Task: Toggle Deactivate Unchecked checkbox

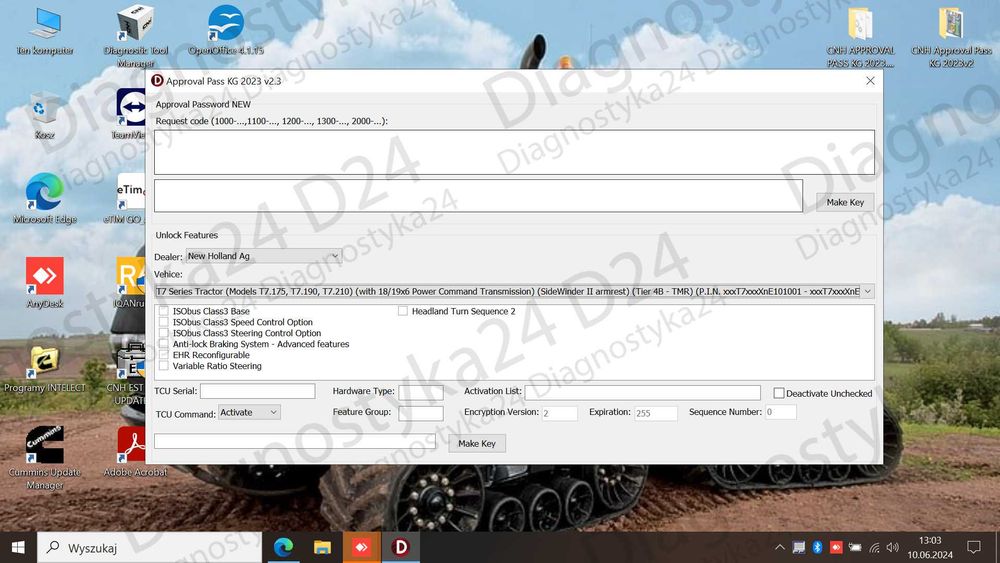Action: [x=779, y=393]
